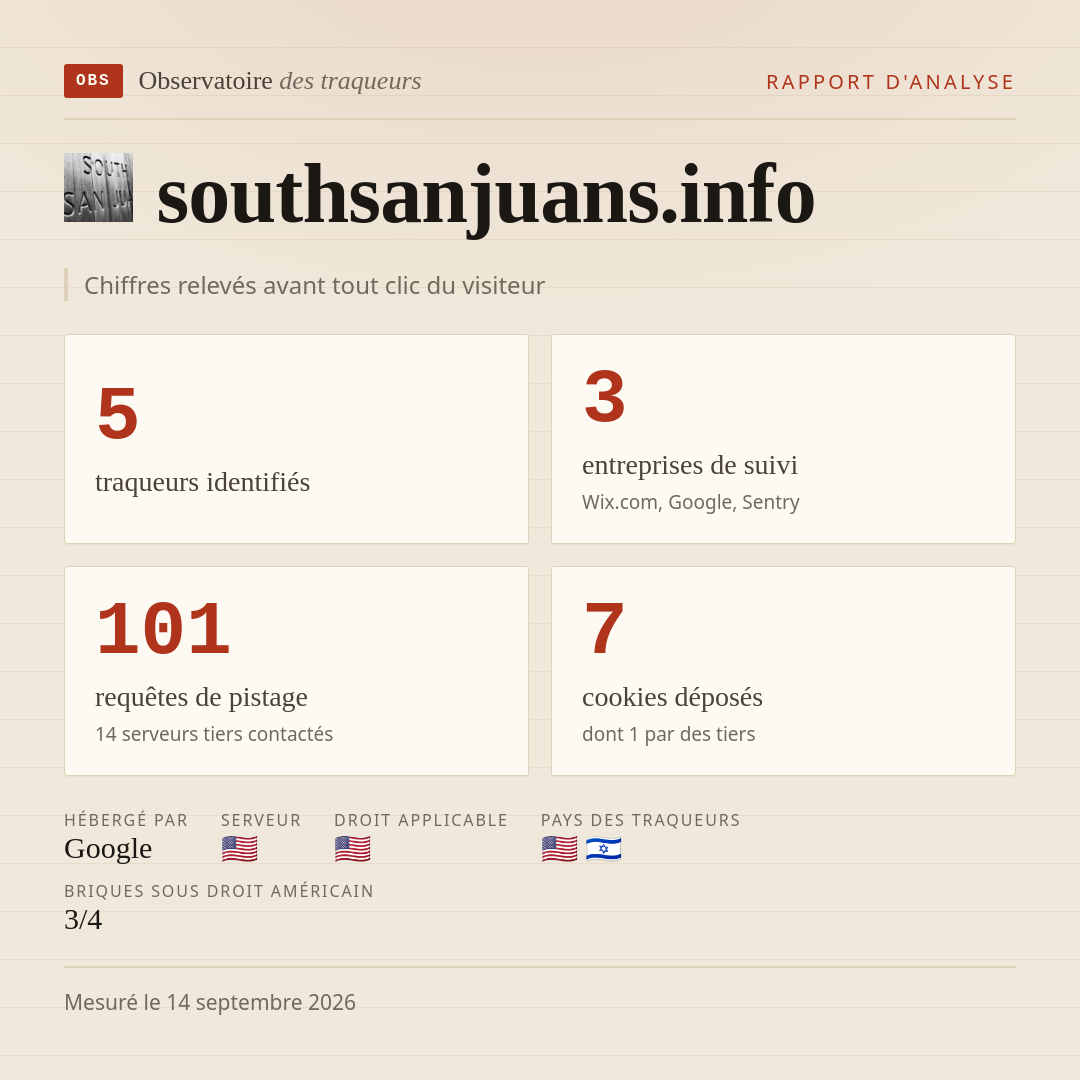Click the requêtes de pistage label
This screenshot has height=1080, width=1080.
201,697
